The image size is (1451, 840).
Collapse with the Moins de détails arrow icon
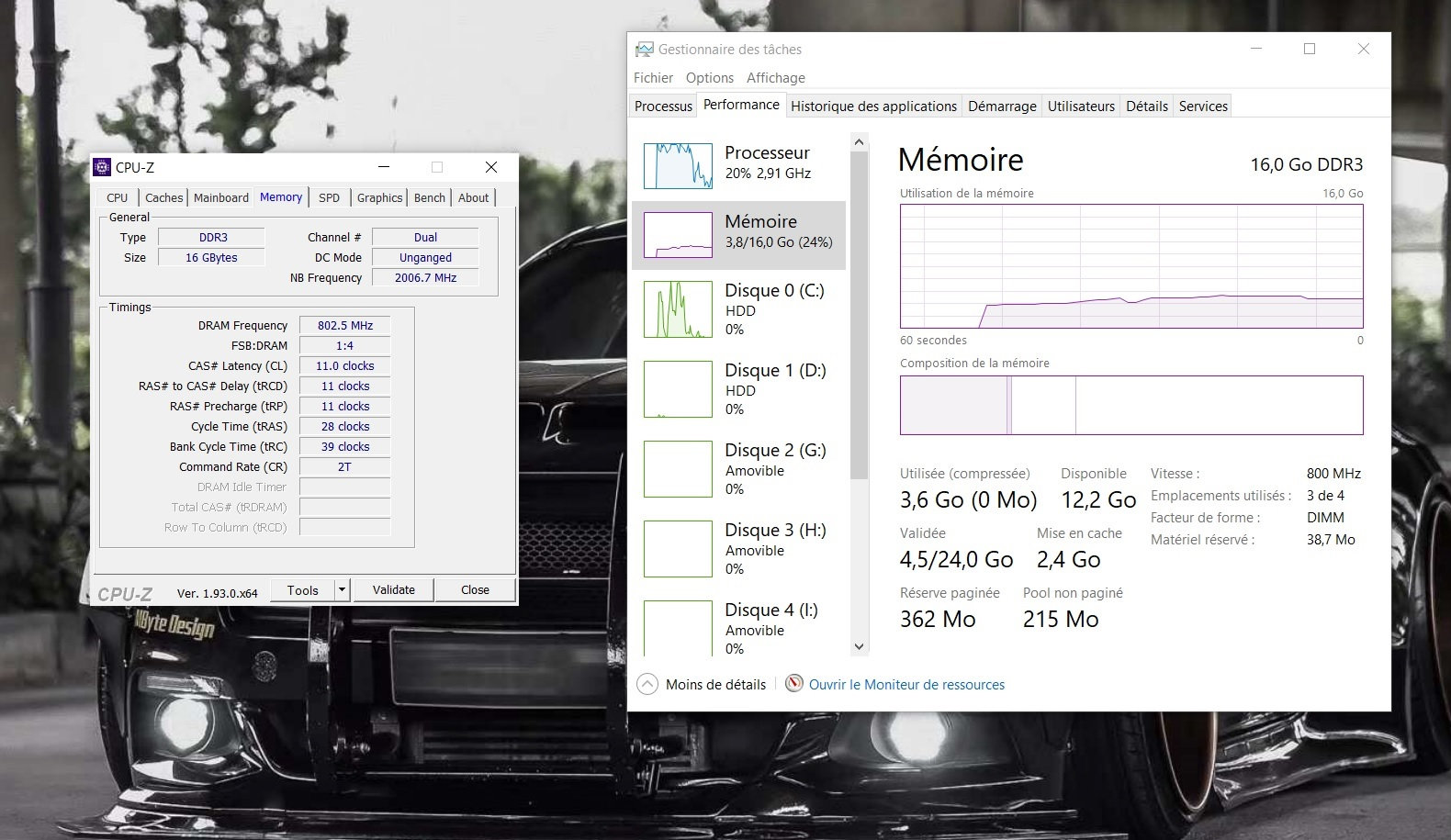pyautogui.click(x=647, y=684)
